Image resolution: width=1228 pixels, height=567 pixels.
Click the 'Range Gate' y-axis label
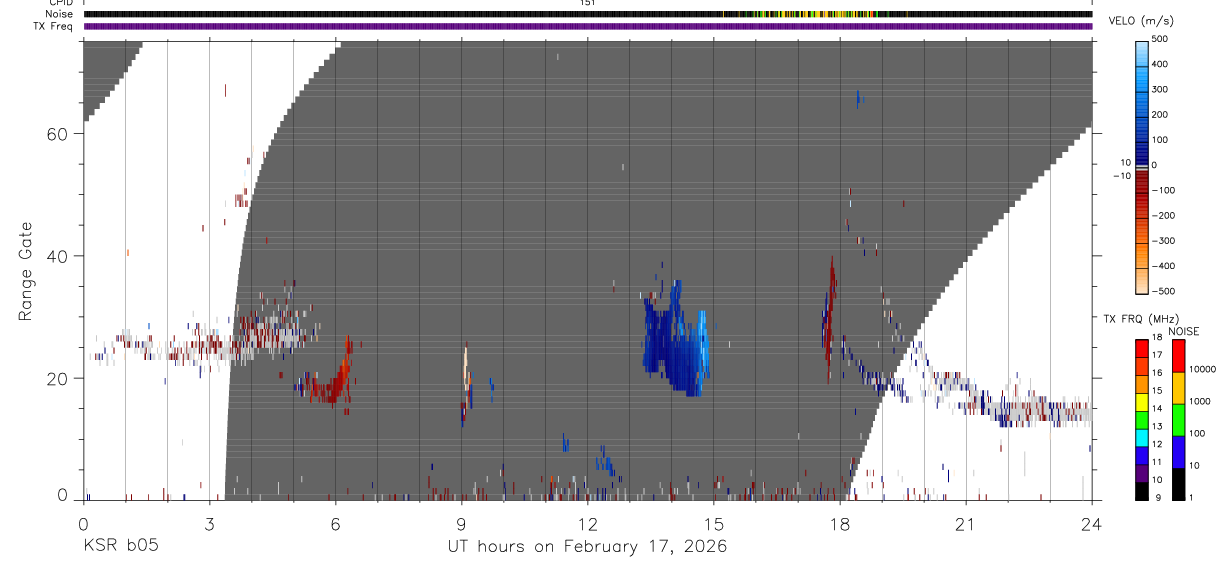pos(25,270)
